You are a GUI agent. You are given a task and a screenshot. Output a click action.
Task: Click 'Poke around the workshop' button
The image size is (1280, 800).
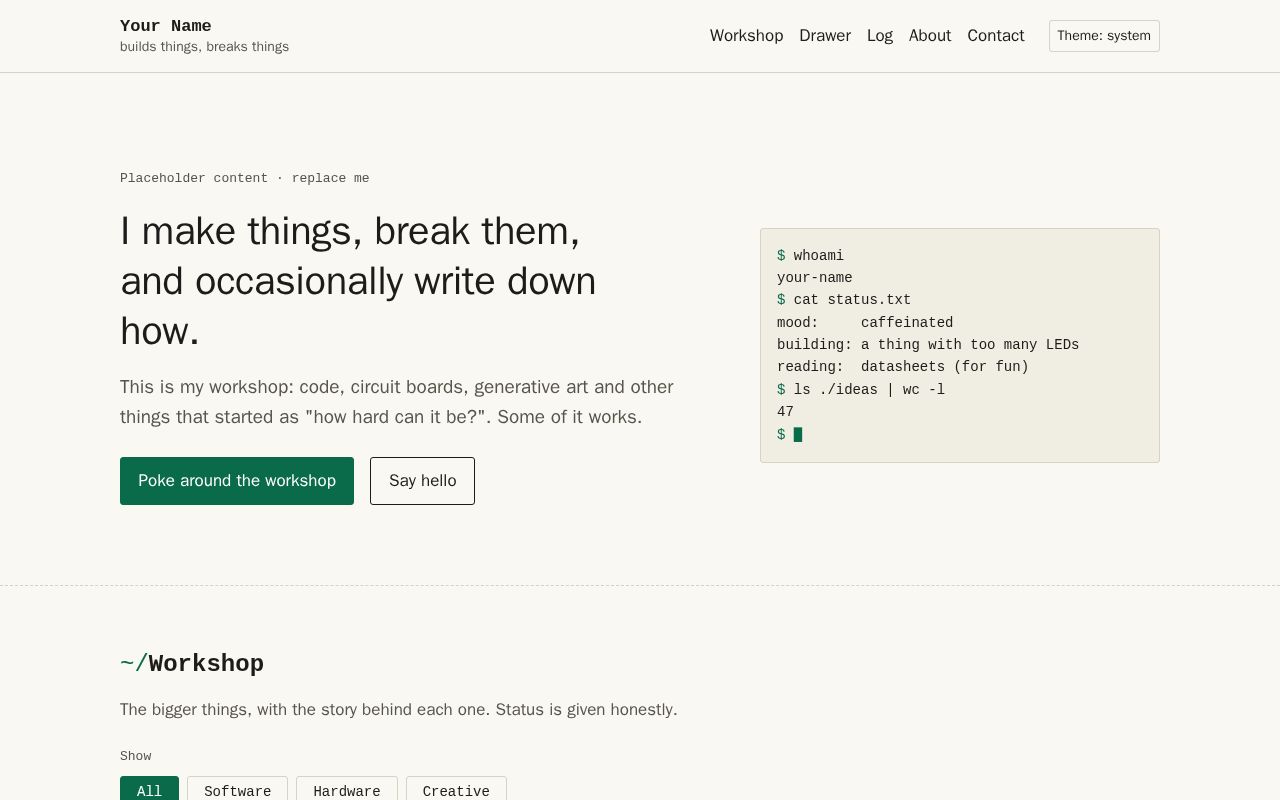(x=237, y=481)
